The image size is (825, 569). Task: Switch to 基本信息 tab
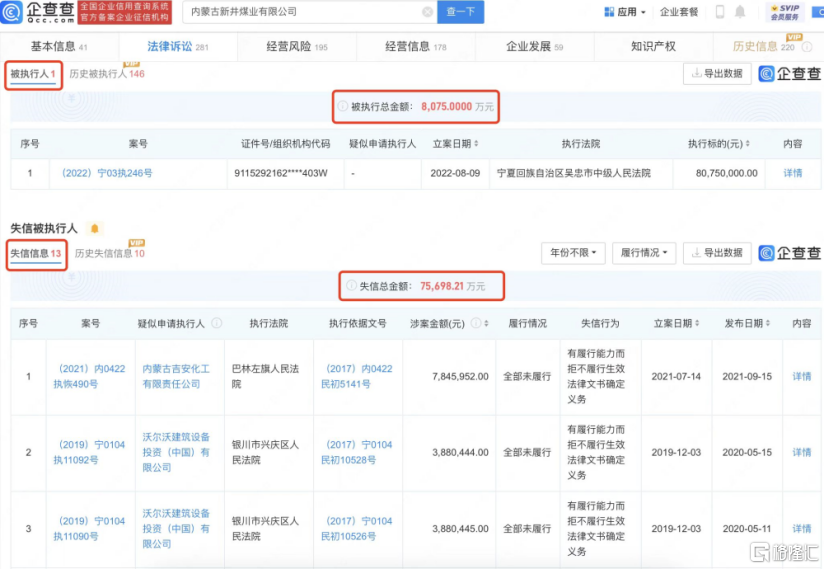(x=59, y=46)
